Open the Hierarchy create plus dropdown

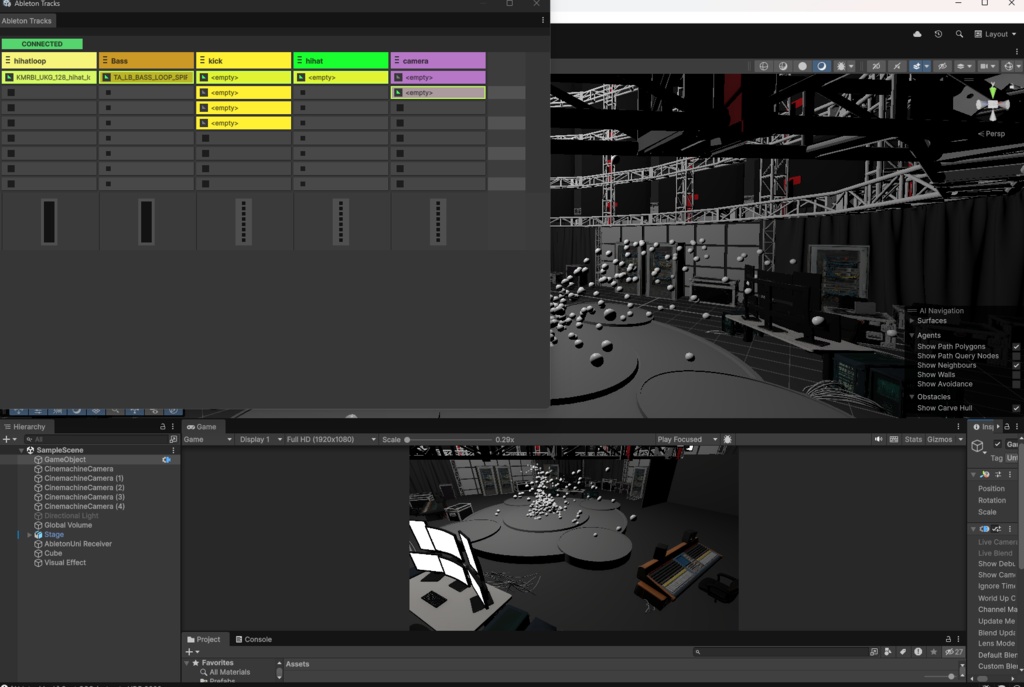tap(9, 439)
